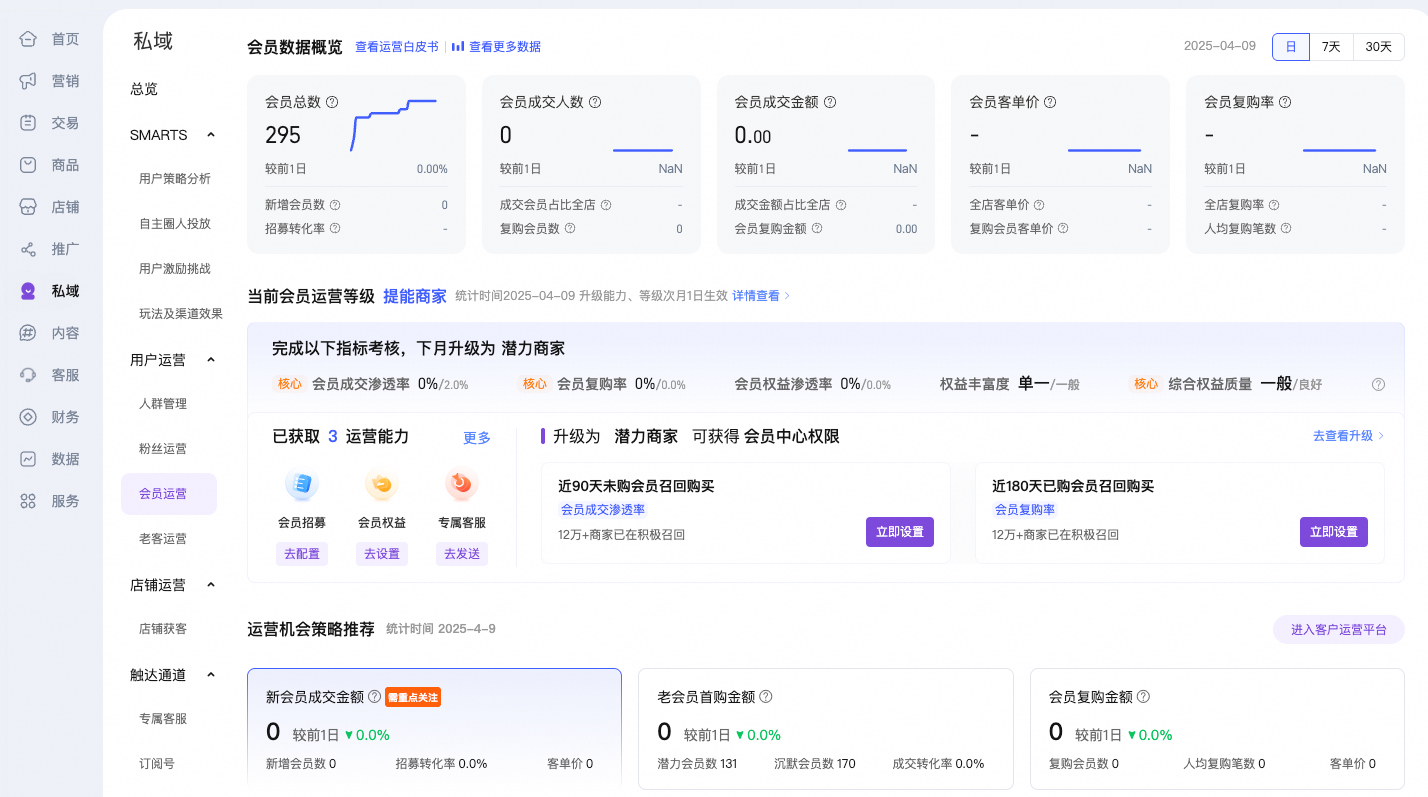The width and height of the screenshot is (1428, 797).
Task: Click the 会员招募 blue icon
Action: coord(302,485)
